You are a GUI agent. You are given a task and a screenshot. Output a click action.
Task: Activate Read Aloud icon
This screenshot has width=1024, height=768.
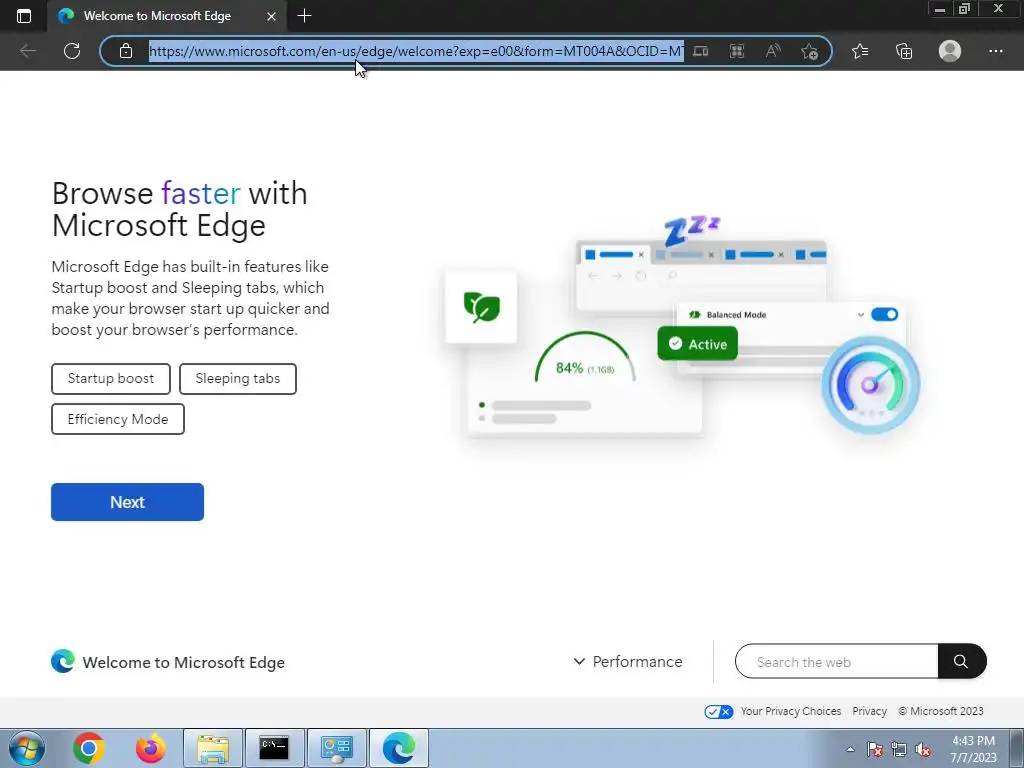coord(773,51)
